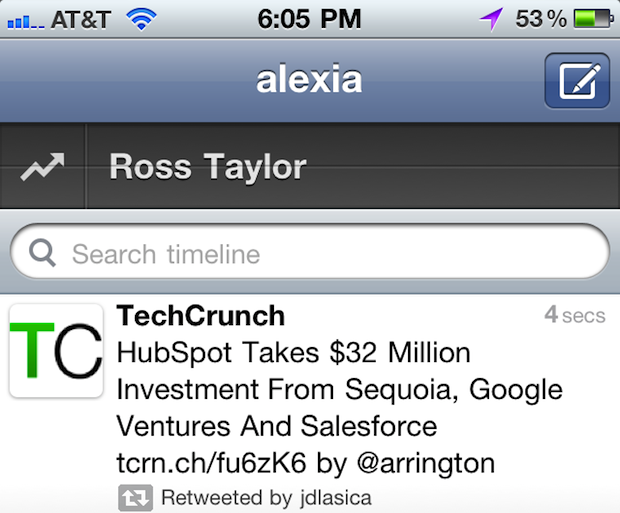Image resolution: width=620 pixels, height=513 pixels.
Task: Tap the alexia account title
Action: pyautogui.click(x=309, y=80)
